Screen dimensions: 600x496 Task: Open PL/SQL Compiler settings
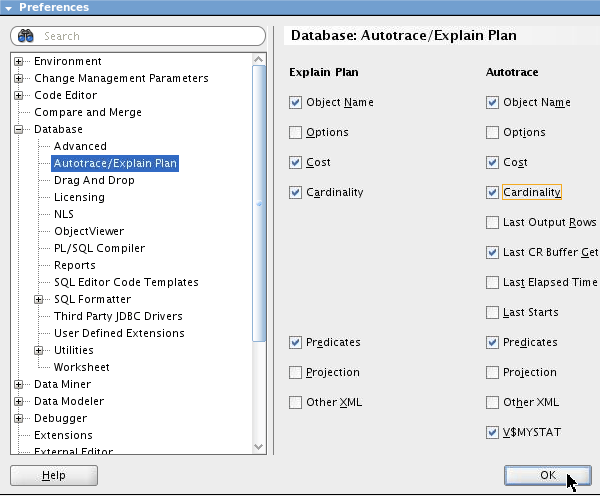[x=99, y=248]
